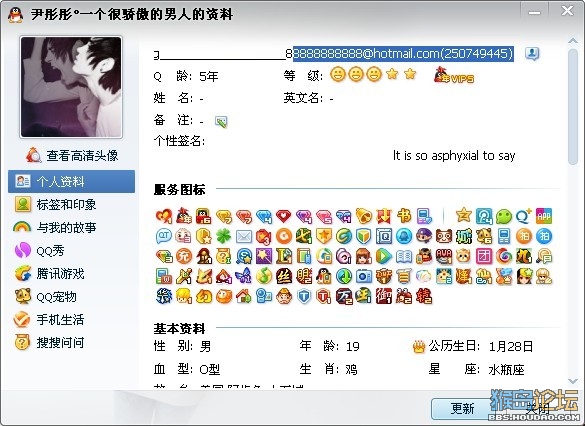Click the blue T shield icon
Viewport: 585px width, 426px height.
(304, 297)
